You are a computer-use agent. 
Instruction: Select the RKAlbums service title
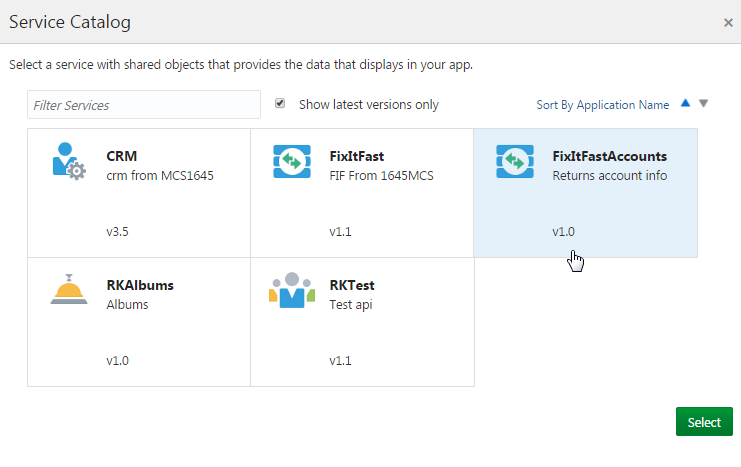coord(140,285)
